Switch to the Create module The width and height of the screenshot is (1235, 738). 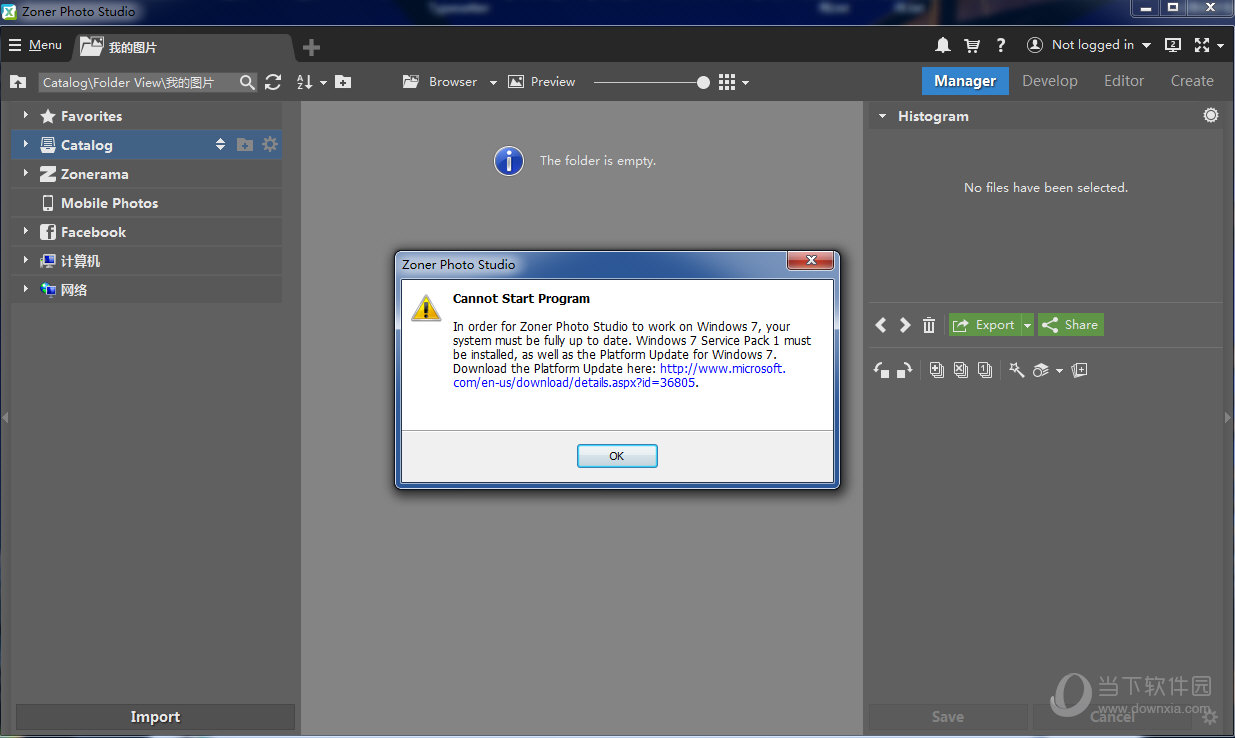coord(1192,81)
